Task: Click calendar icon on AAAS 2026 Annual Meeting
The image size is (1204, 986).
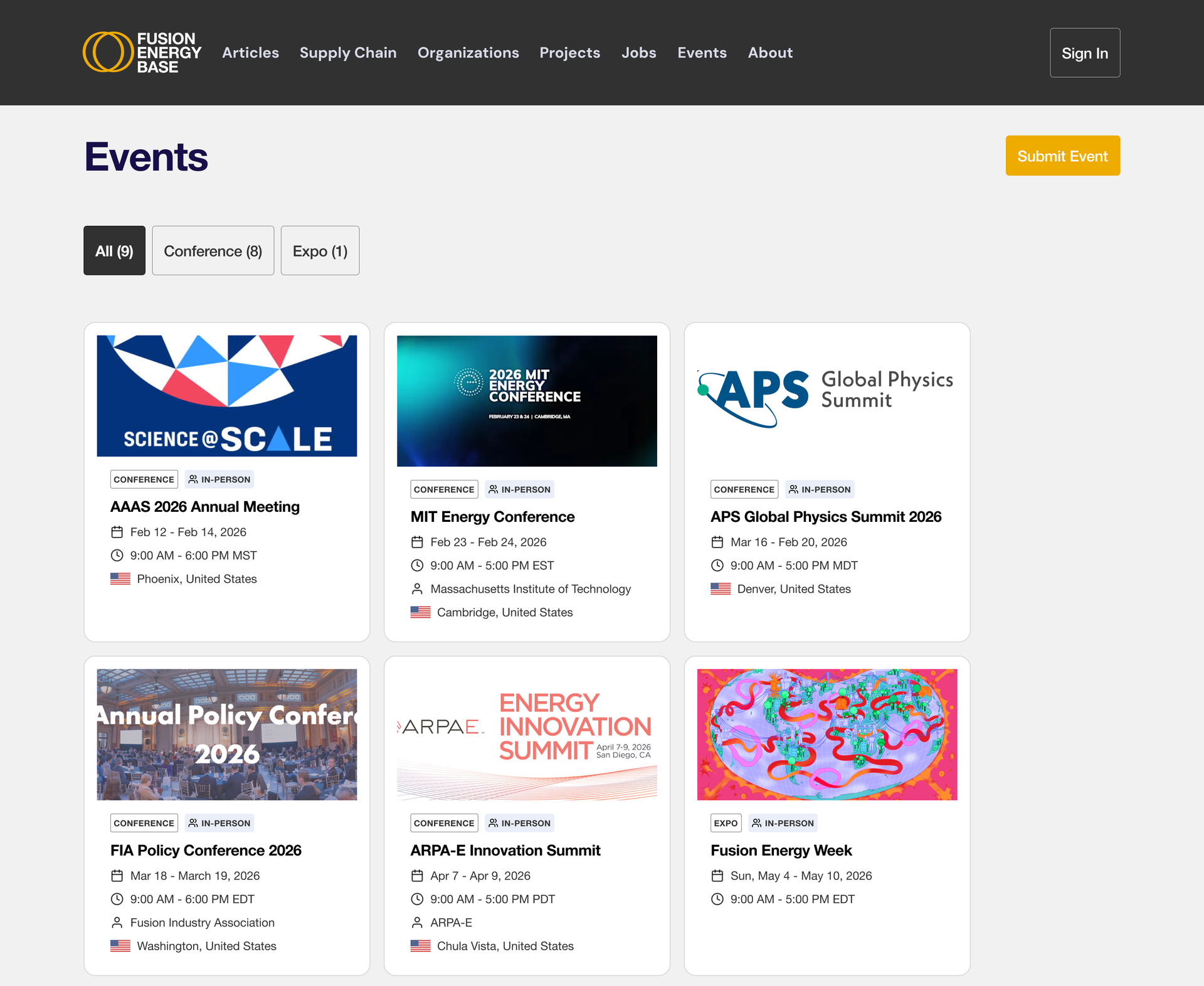Action: click(117, 533)
